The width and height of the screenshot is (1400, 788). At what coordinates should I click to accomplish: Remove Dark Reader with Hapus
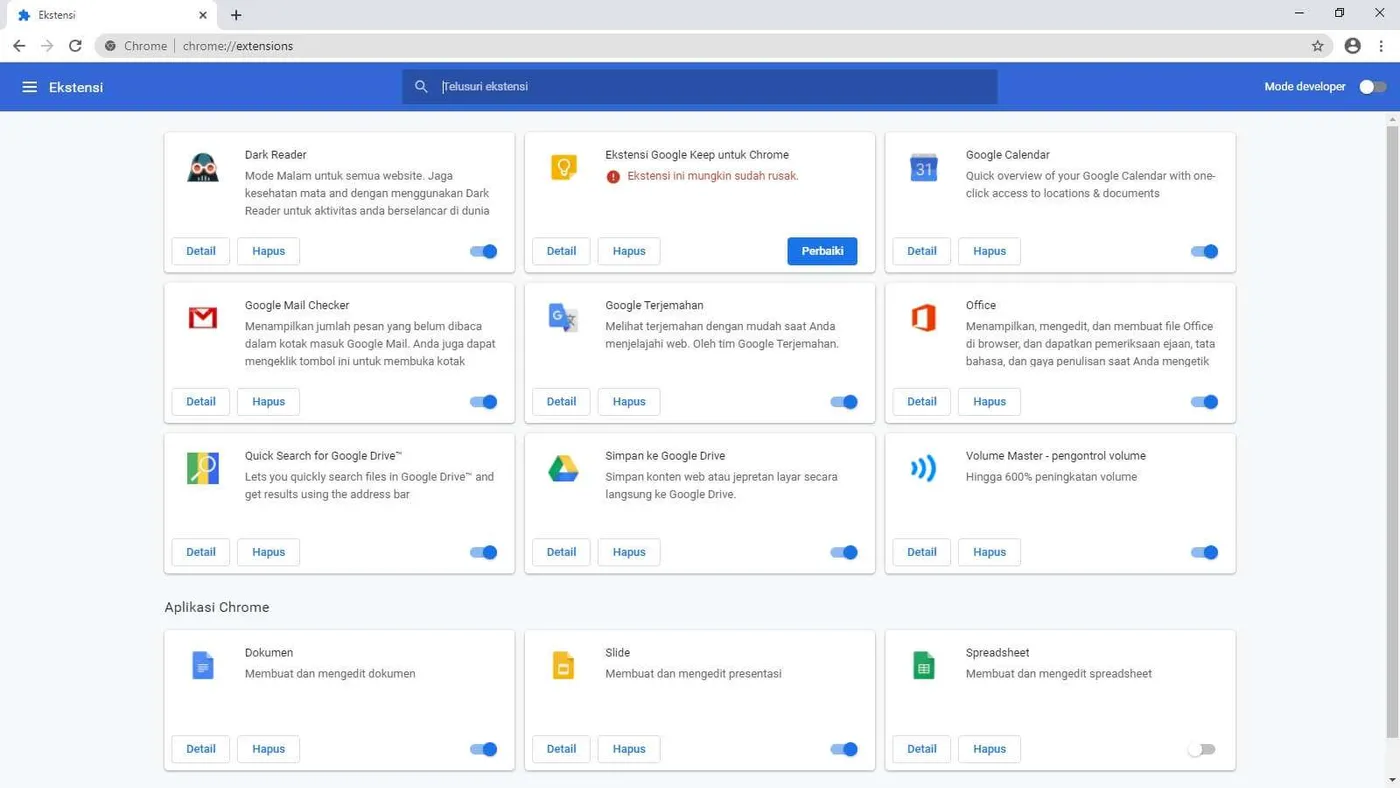(269, 251)
